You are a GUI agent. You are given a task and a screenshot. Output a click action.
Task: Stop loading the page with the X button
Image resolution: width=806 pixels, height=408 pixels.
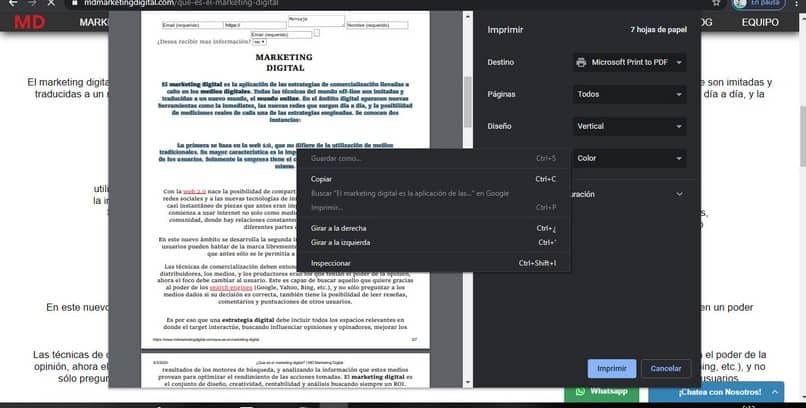51,3
